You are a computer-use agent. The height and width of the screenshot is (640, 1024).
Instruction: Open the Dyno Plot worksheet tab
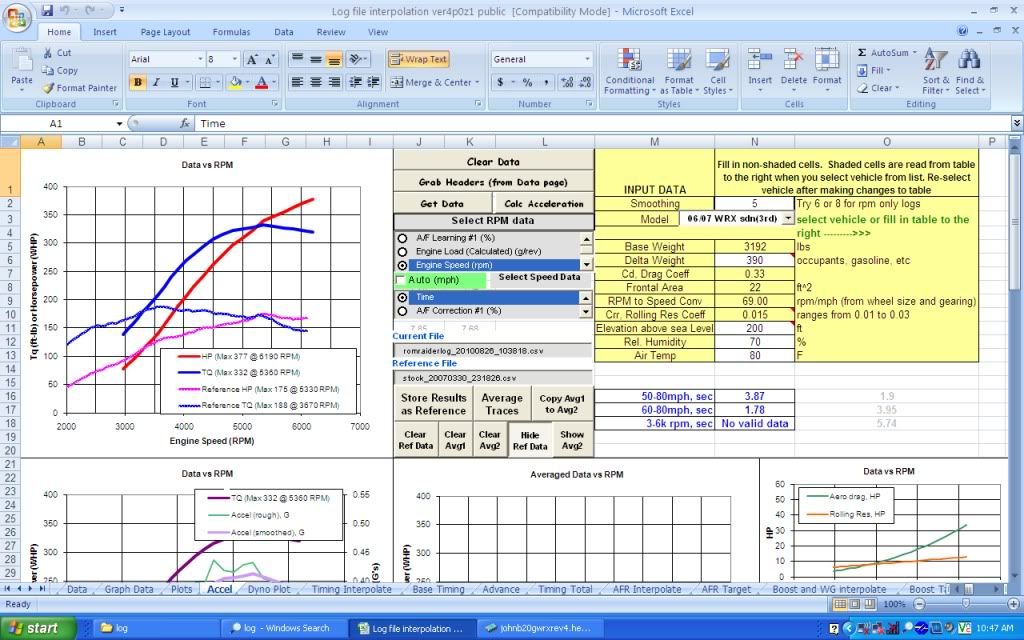(268, 589)
